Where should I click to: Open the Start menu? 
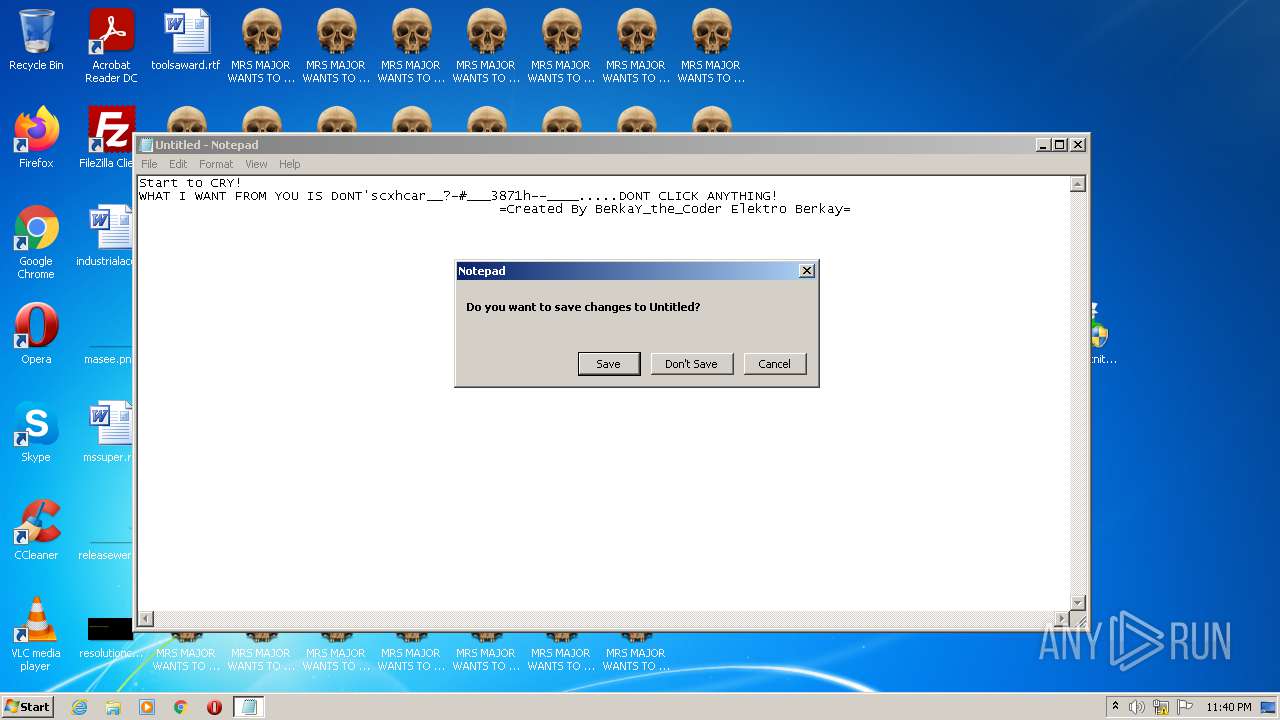[27, 707]
